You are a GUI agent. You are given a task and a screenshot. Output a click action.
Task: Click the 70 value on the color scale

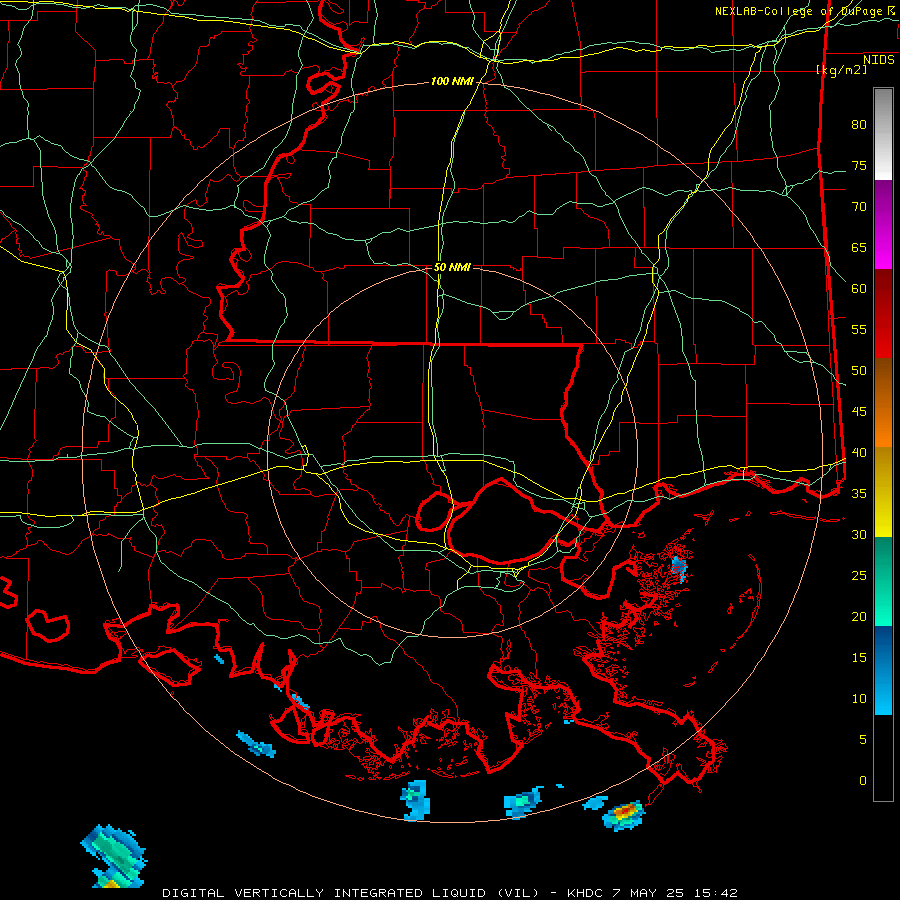859,207
